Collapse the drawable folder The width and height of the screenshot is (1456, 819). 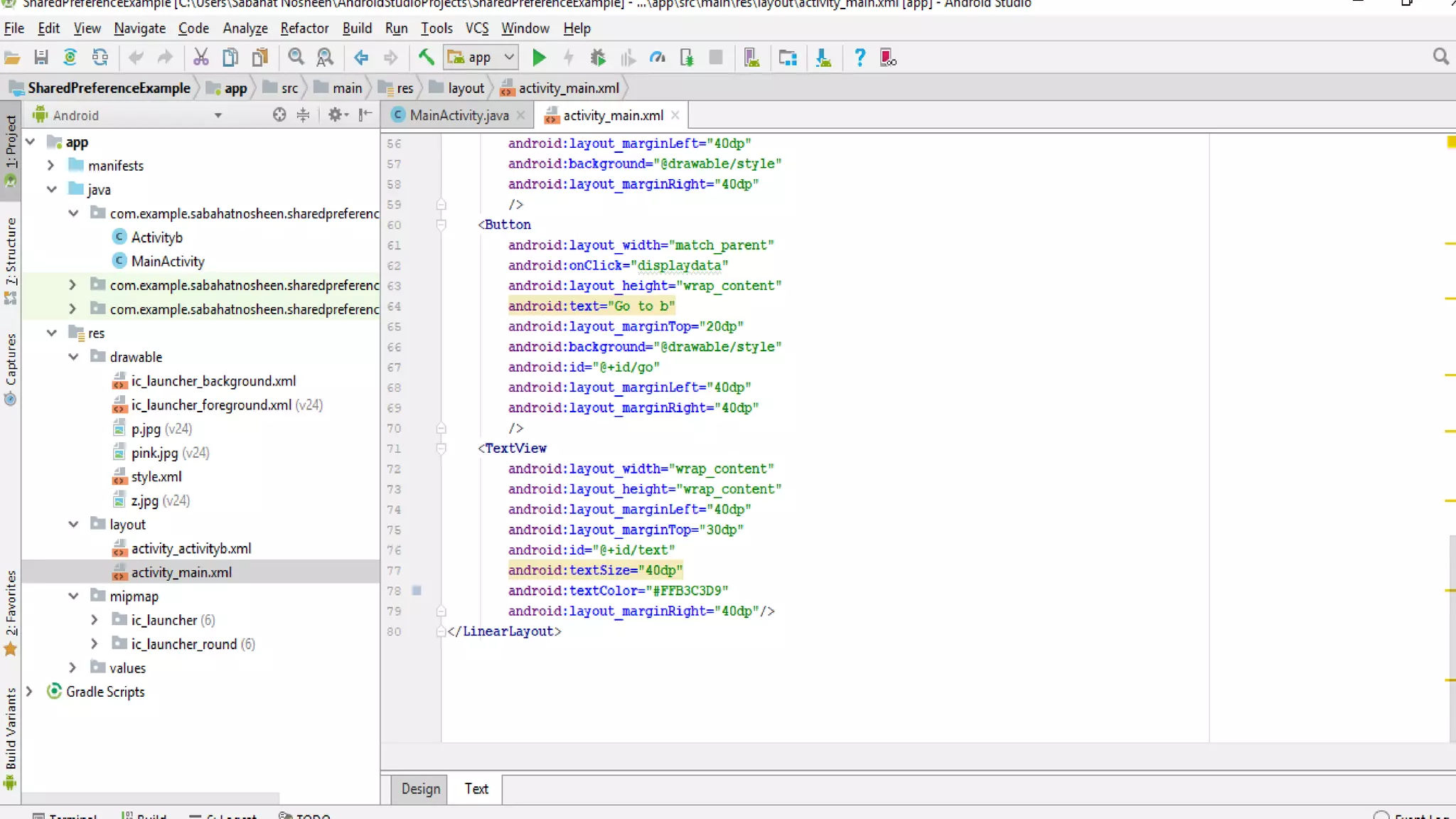click(x=74, y=357)
